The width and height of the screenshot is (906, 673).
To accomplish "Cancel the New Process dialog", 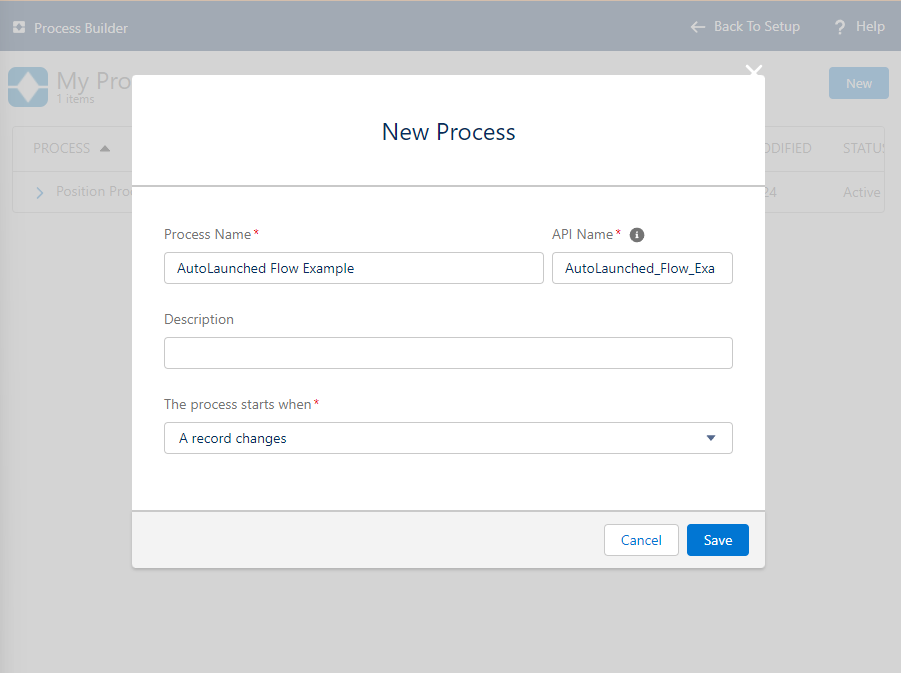I will click(x=641, y=540).
